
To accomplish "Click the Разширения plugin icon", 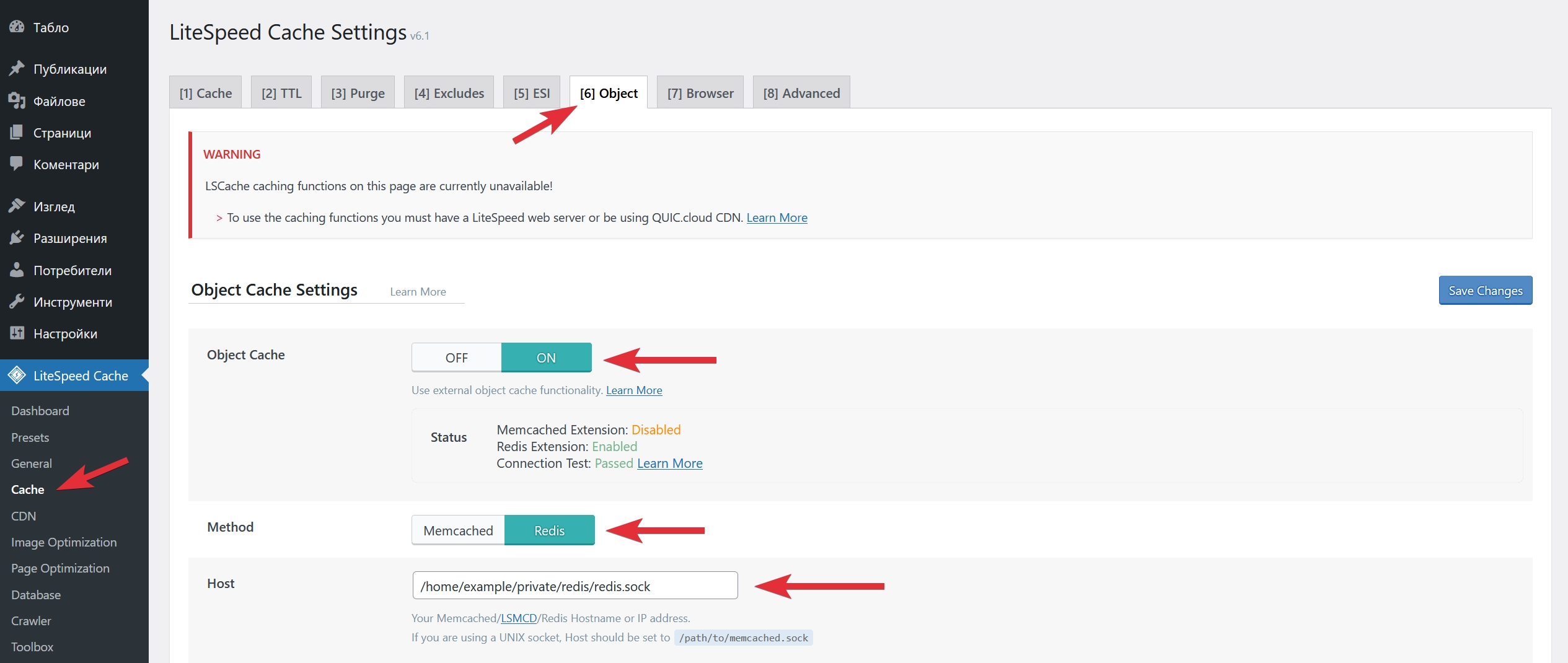I will [17, 238].
